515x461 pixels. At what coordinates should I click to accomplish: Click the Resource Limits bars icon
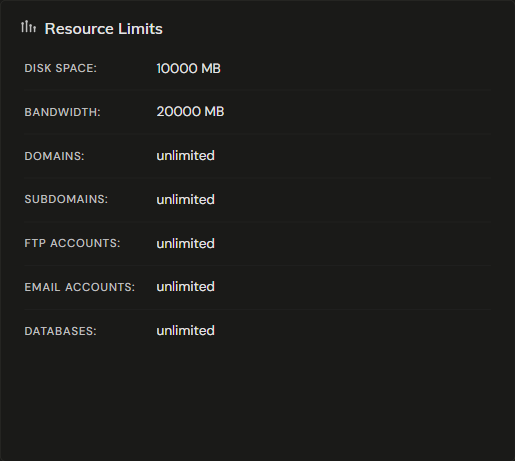[28, 27]
